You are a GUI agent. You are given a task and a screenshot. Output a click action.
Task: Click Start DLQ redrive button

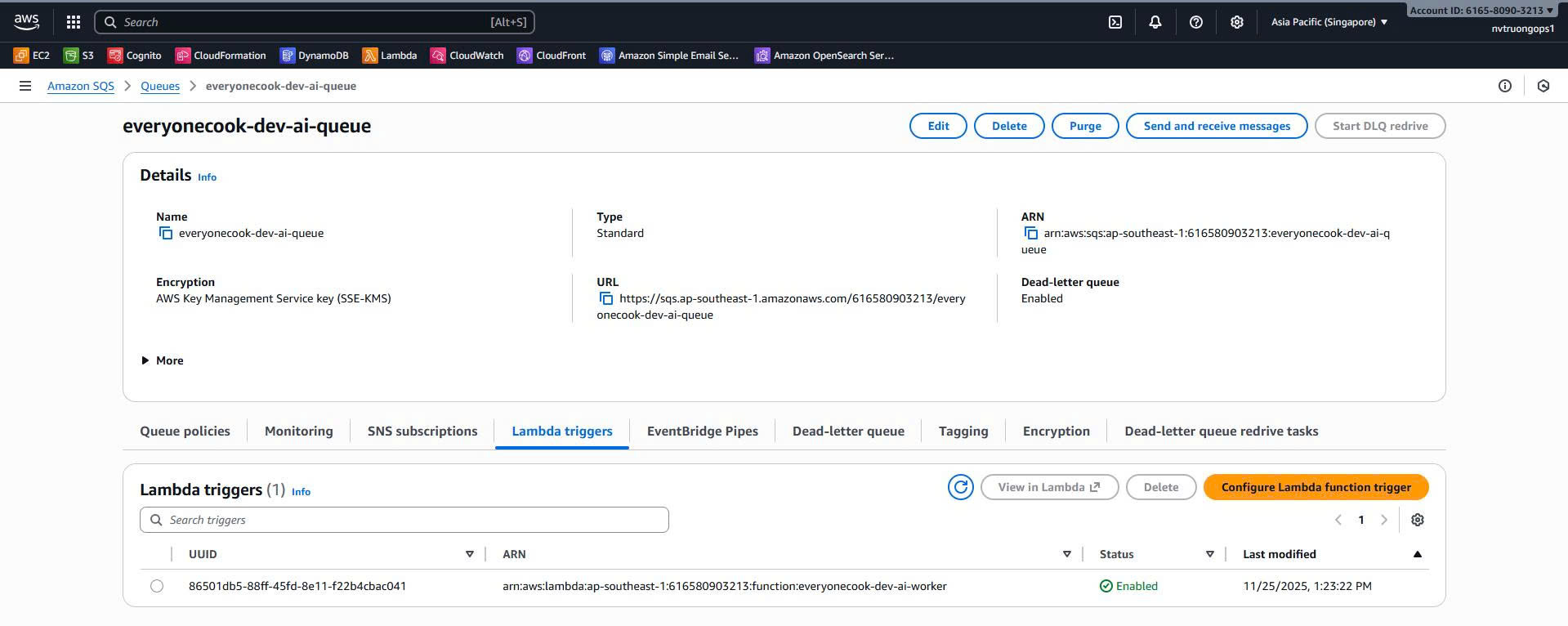pos(1380,126)
